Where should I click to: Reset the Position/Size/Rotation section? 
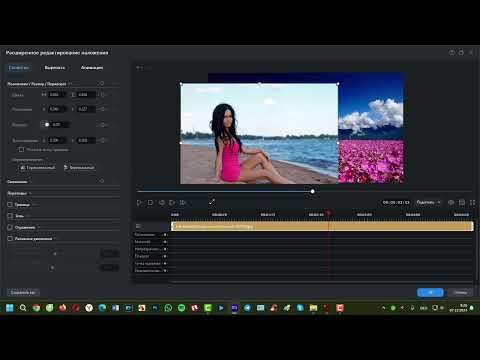(101, 83)
